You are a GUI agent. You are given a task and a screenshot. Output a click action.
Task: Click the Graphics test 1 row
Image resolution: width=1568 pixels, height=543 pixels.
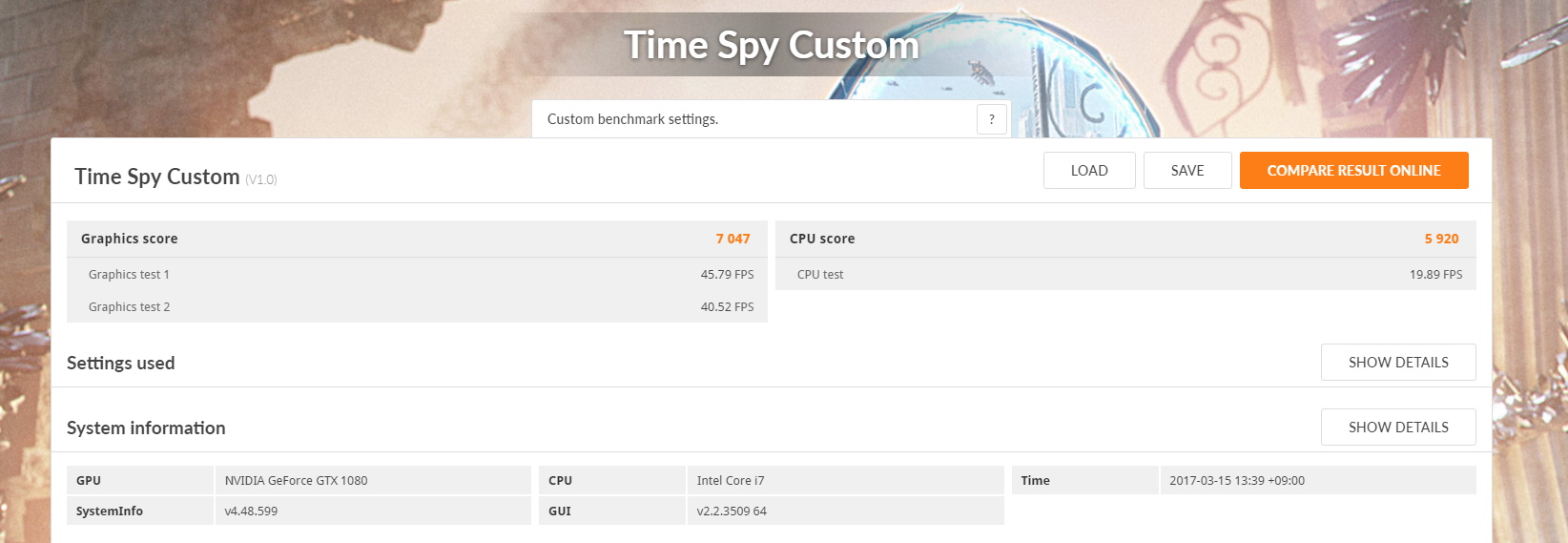417,274
